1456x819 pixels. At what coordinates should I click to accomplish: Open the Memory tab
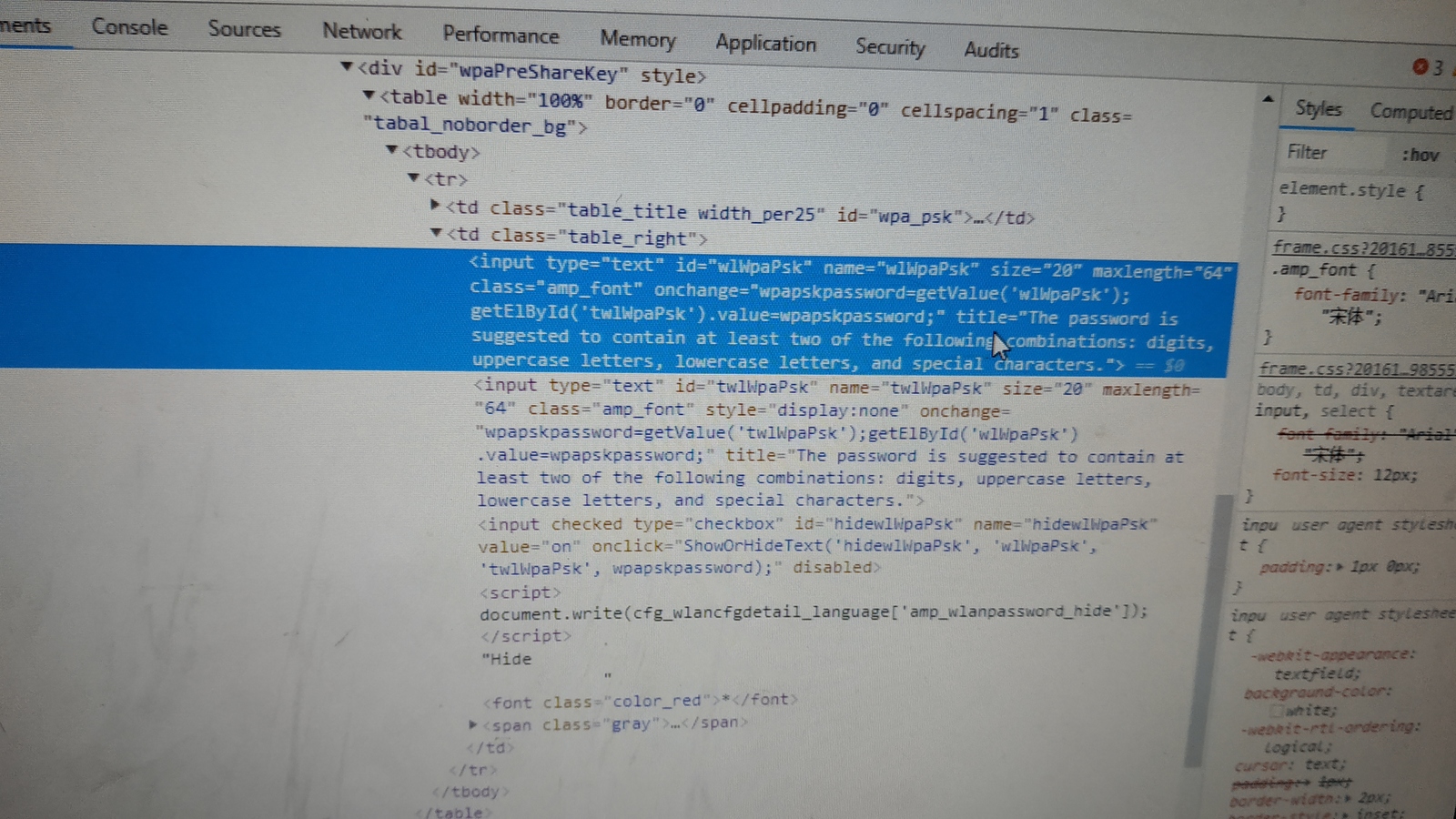(637, 39)
